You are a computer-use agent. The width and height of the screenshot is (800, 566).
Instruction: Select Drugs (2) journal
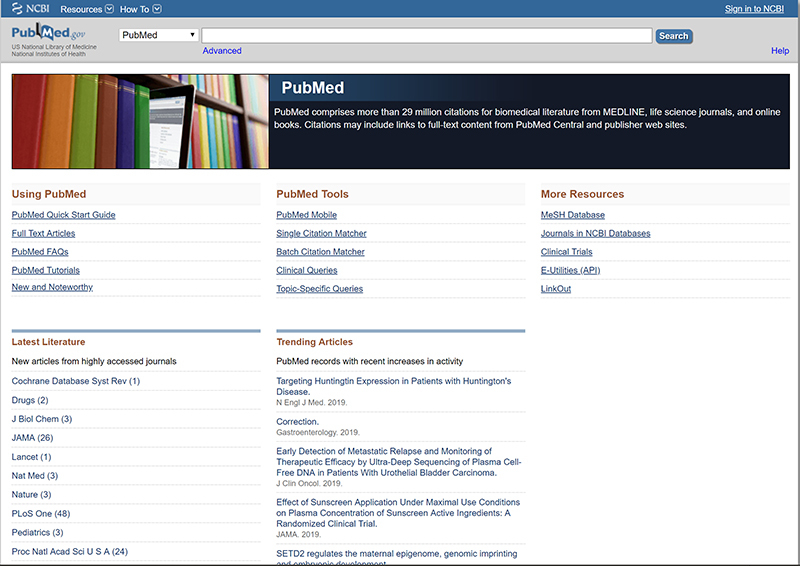30,400
